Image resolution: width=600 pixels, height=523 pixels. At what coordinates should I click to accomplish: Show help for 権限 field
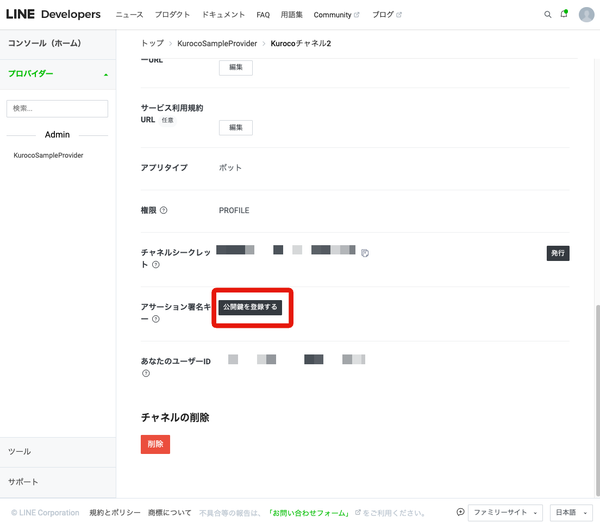[x=163, y=210]
